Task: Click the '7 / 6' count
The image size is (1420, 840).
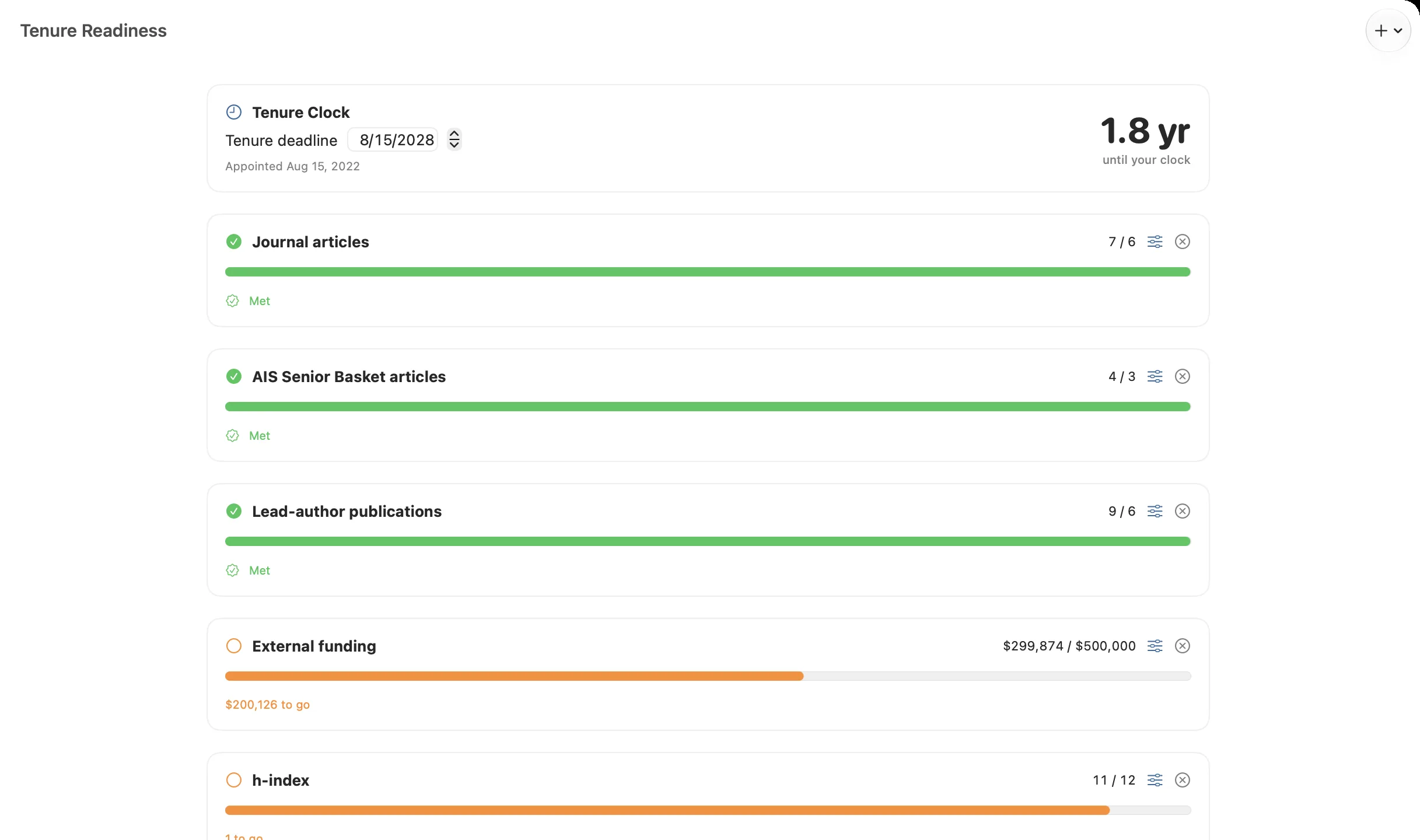Action: tap(1122, 242)
